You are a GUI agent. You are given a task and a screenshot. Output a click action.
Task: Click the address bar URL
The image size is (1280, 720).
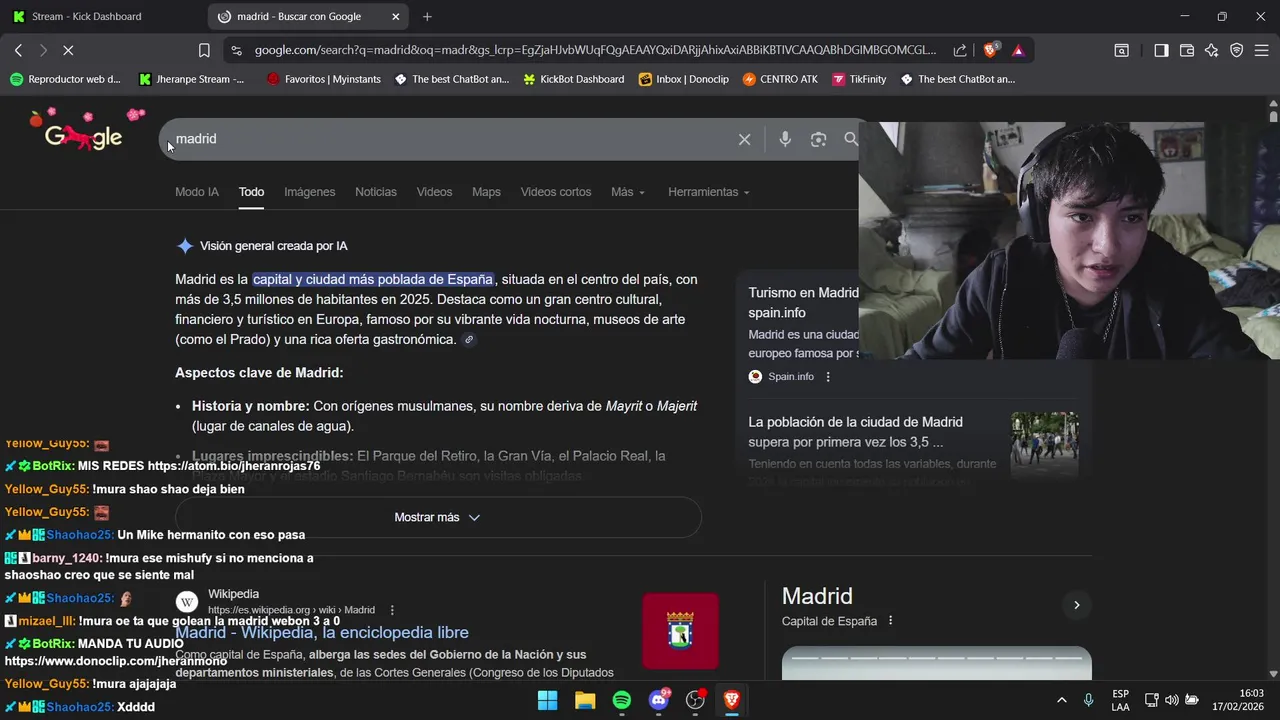point(595,50)
